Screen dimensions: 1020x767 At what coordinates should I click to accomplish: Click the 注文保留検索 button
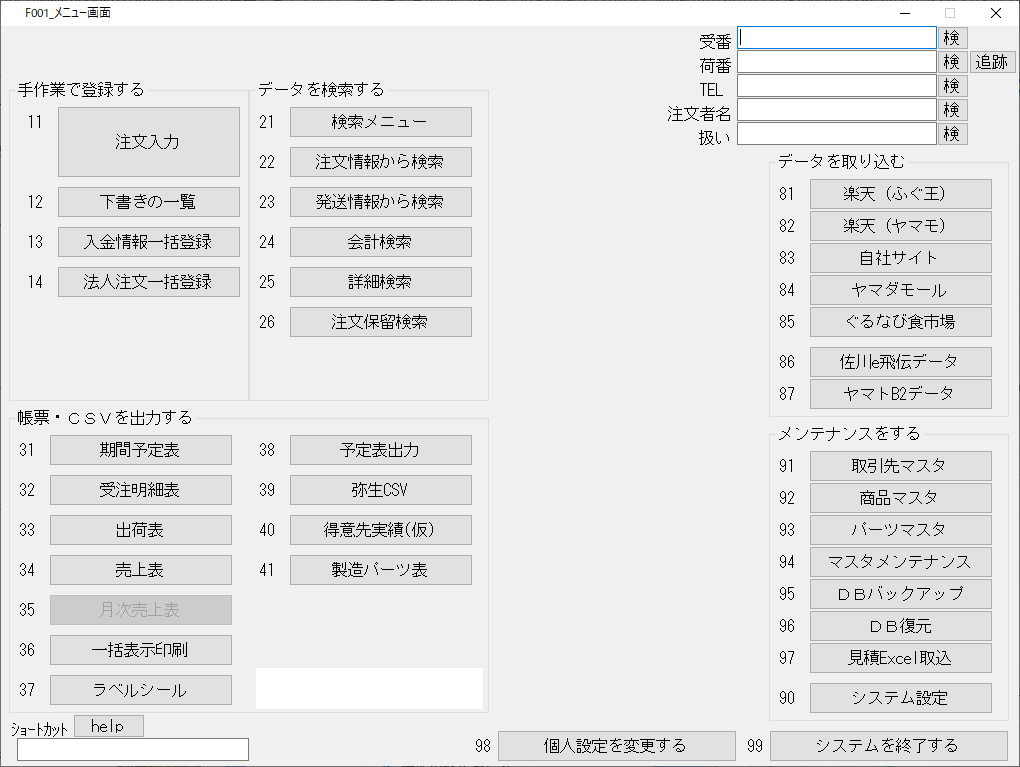tap(380, 322)
